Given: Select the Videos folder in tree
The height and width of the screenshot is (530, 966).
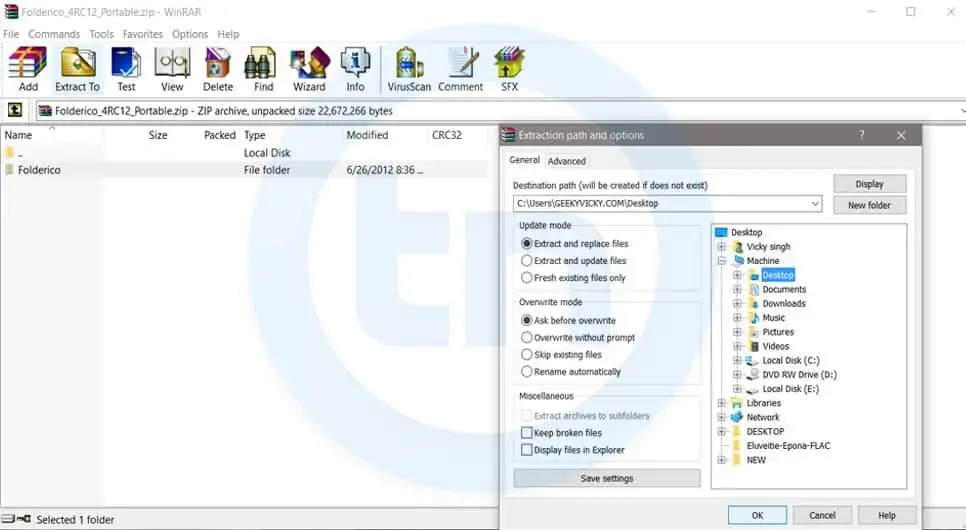Looking at the screenshot, I should (776, 346).
